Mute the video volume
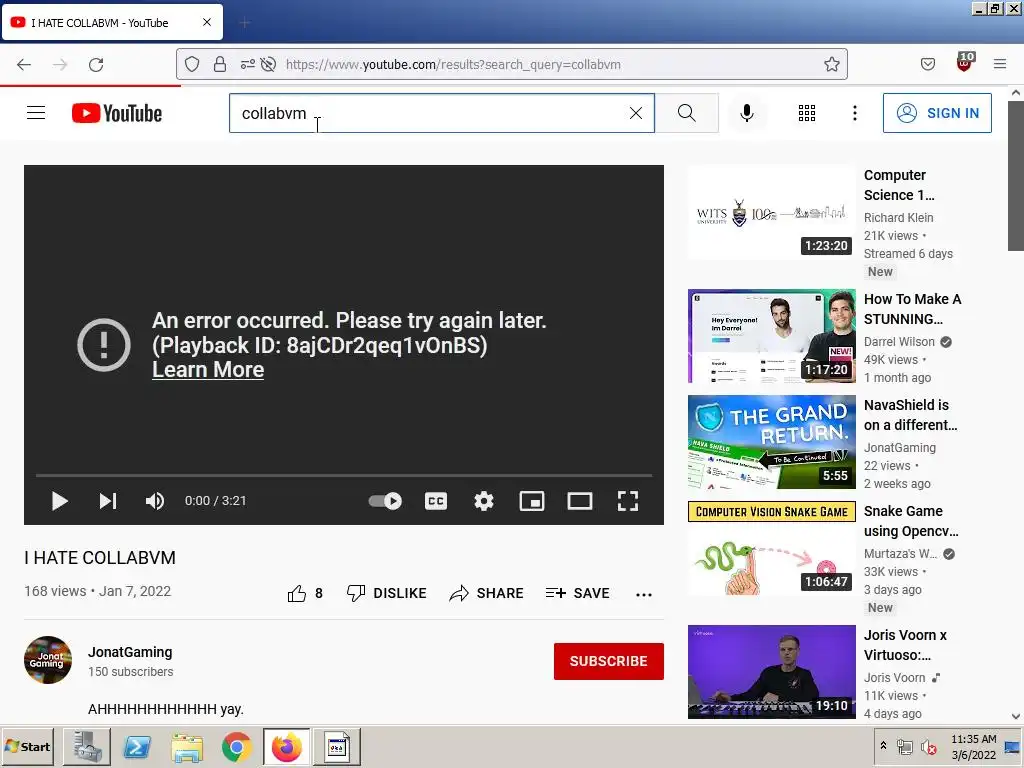The height and width of the screenshot is (768, 1024). coord(155,501)
